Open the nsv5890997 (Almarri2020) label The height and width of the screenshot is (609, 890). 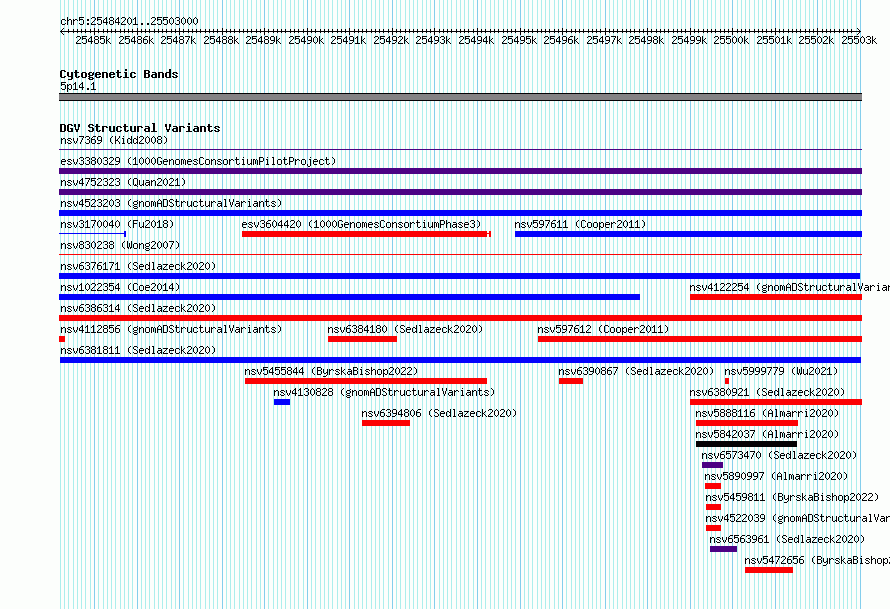(x=776, y=476)
